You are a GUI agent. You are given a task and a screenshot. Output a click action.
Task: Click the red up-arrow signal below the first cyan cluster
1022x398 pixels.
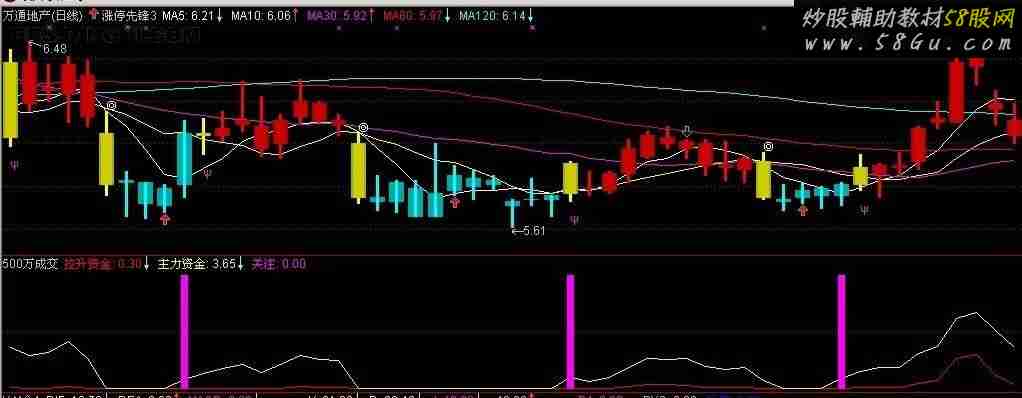pyautogui.click(x=166, y=219)
